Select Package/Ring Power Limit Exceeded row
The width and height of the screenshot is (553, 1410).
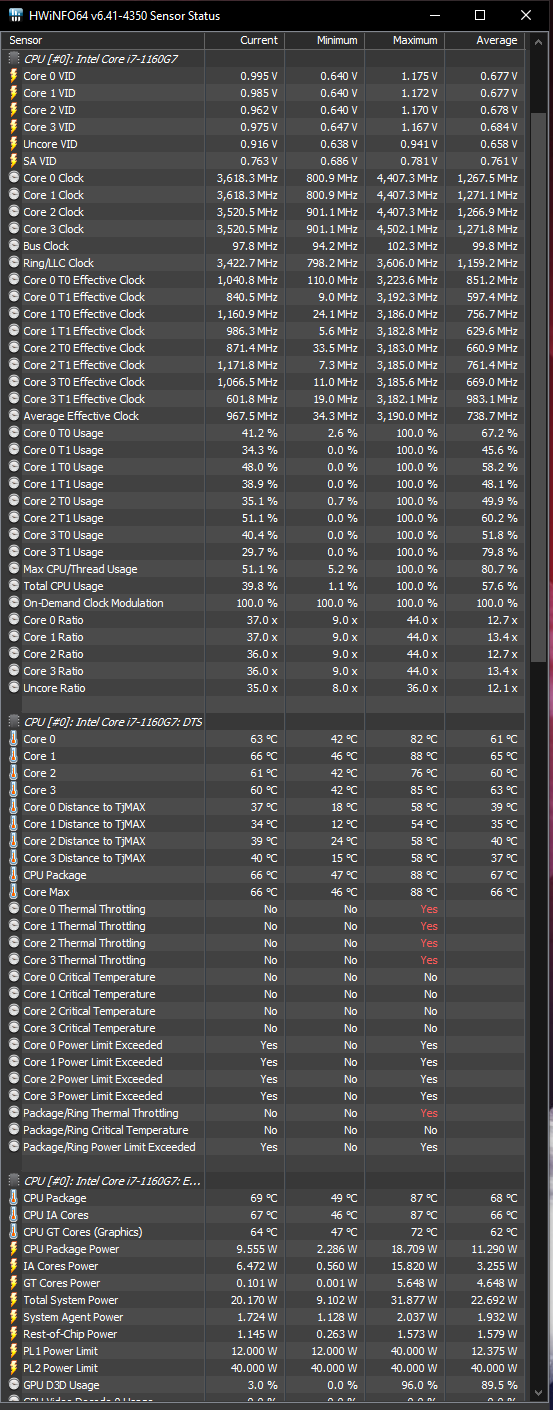point(264,1147)
